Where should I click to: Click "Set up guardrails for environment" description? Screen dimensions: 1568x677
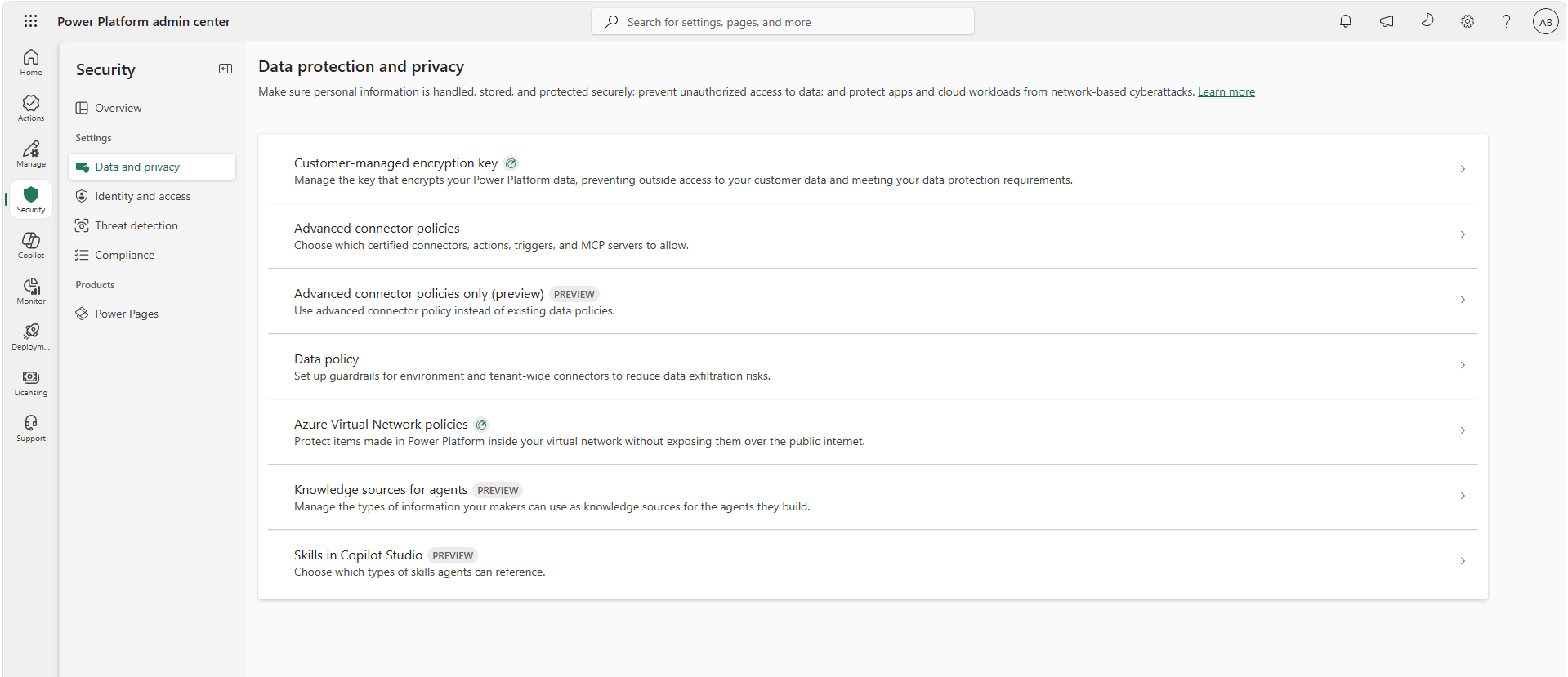point(532,376)
